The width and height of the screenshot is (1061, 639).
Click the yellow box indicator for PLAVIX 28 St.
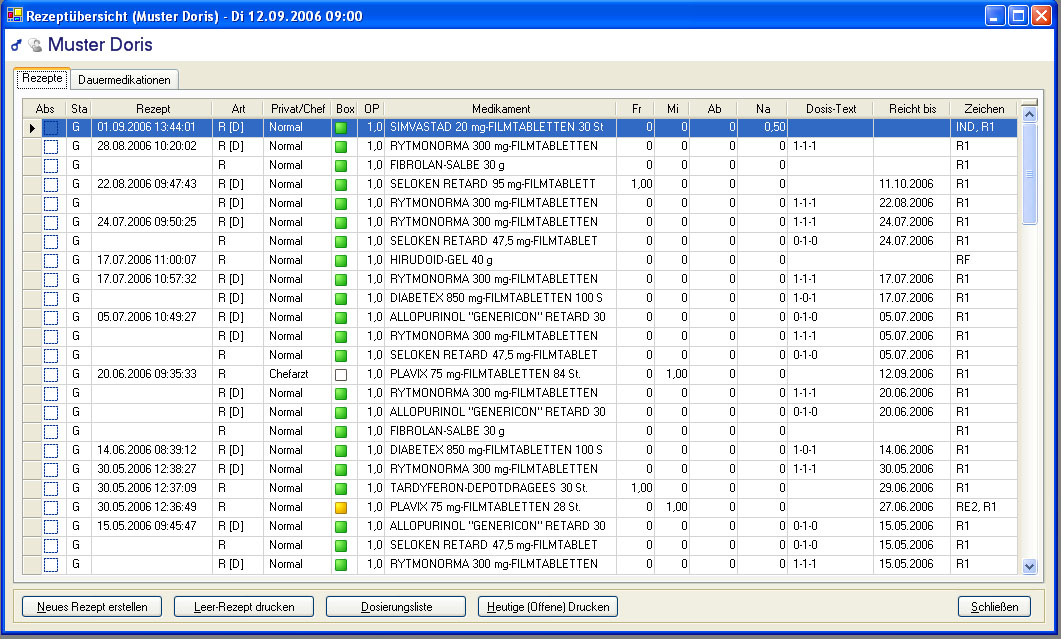click(344, 507)
